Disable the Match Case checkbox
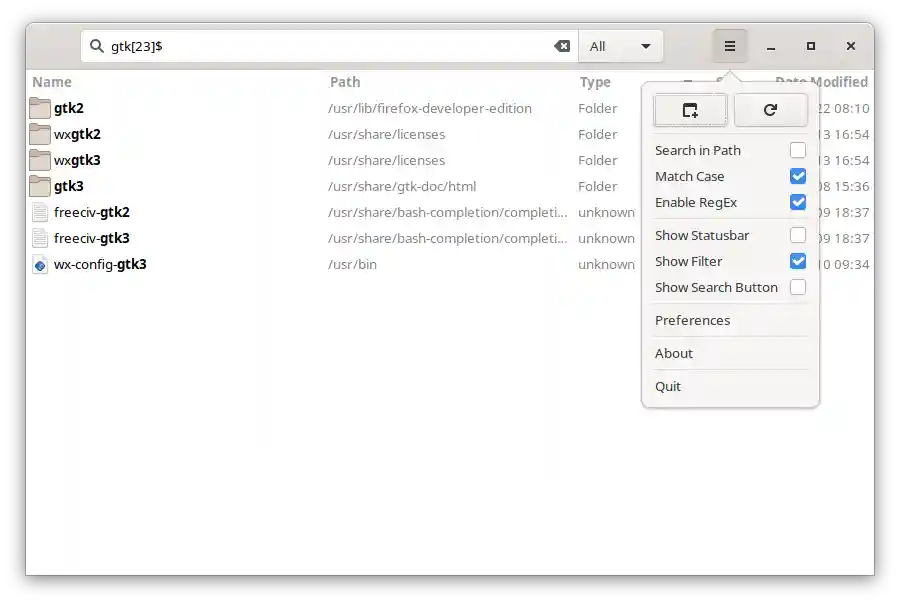Viewport: 900px width, 604px height. click(798, 176)
